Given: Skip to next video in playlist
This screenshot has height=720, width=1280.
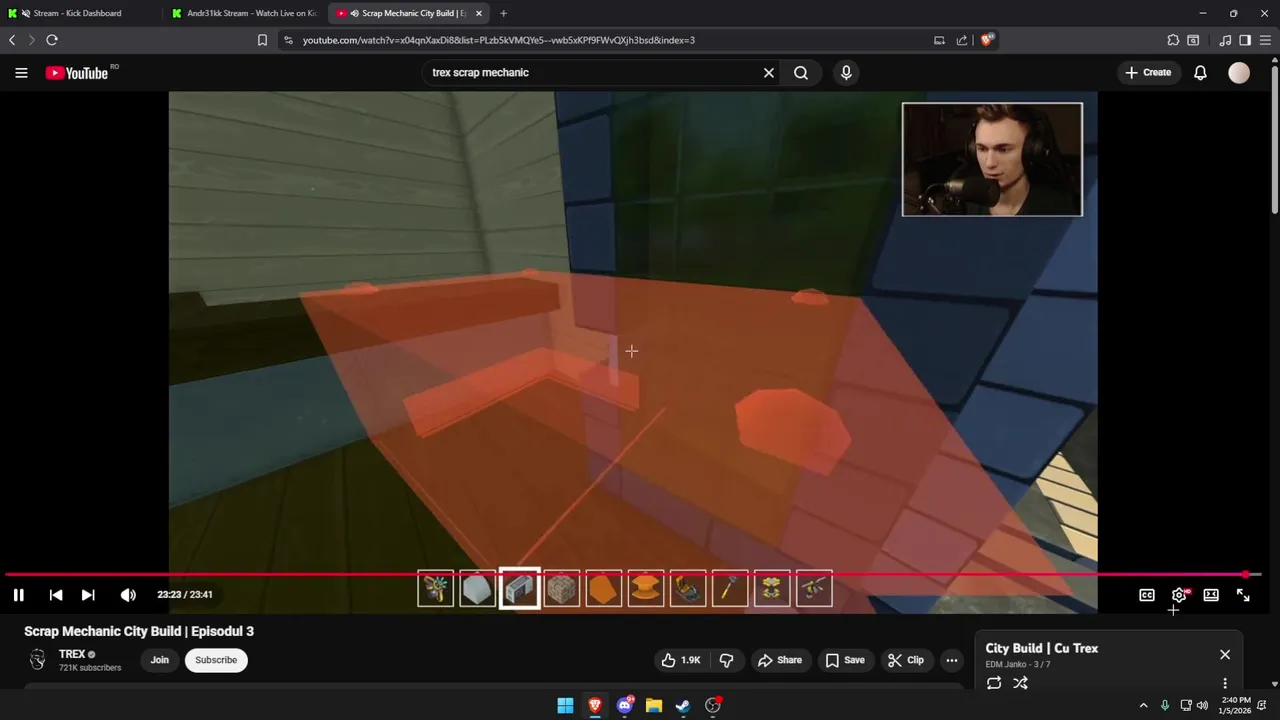Looking at the screenshot, I should pyautogui.click(x=88, y=595).
